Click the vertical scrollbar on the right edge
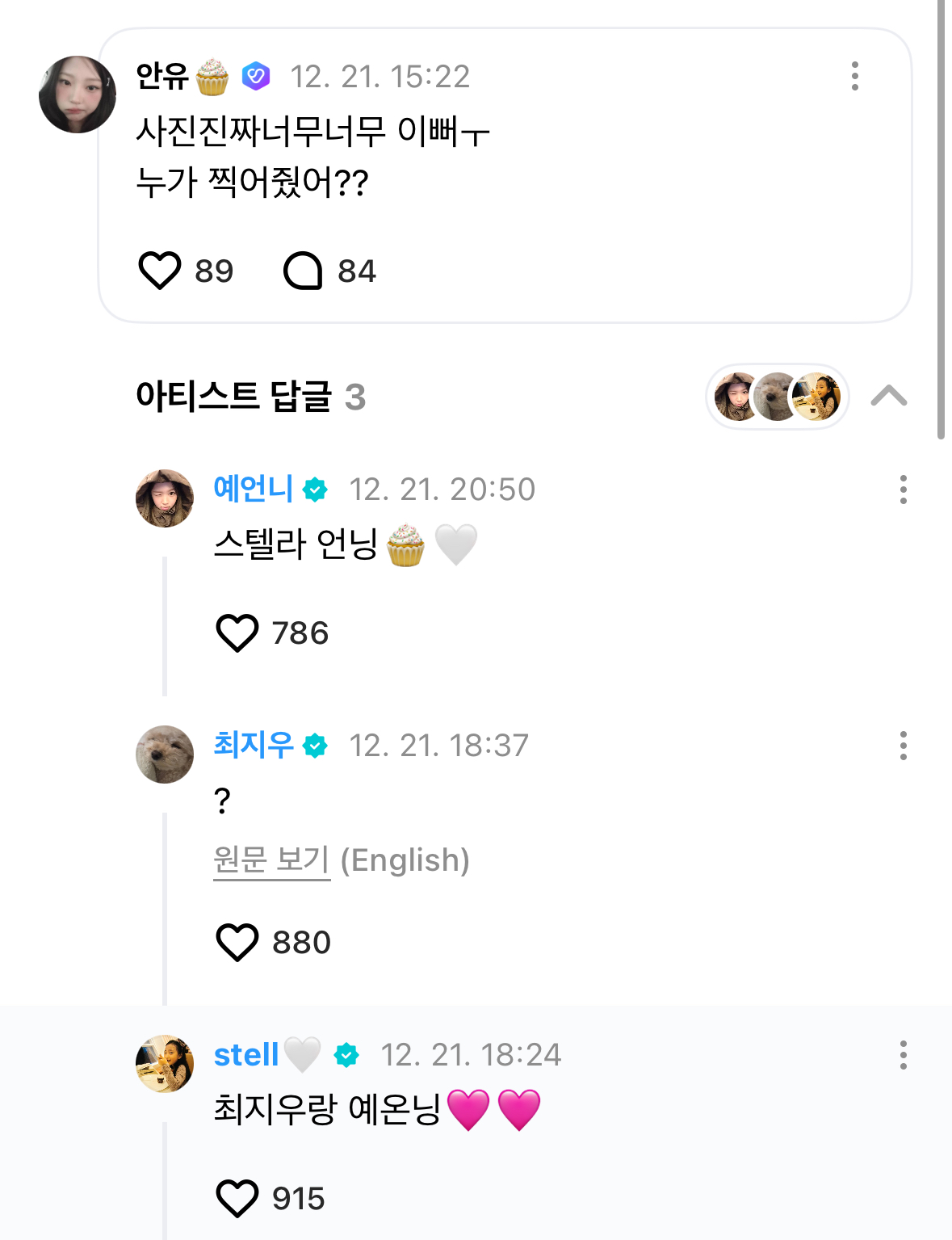Viewport: 952px width, 1240px height. [x=941, y=218]
